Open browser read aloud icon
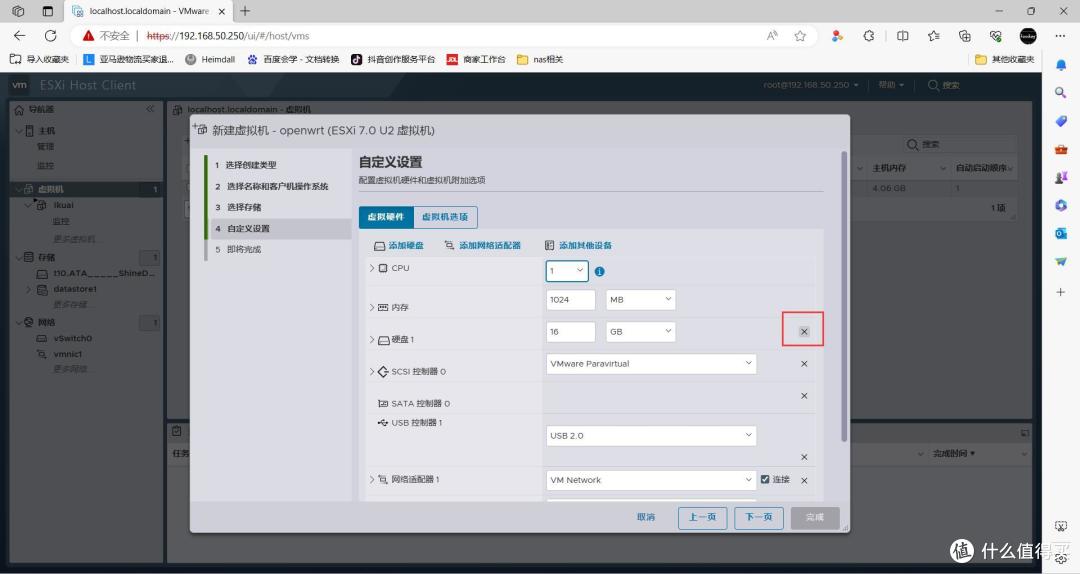The width and height of the screenshot is (1080, 574). click(772, 36)
